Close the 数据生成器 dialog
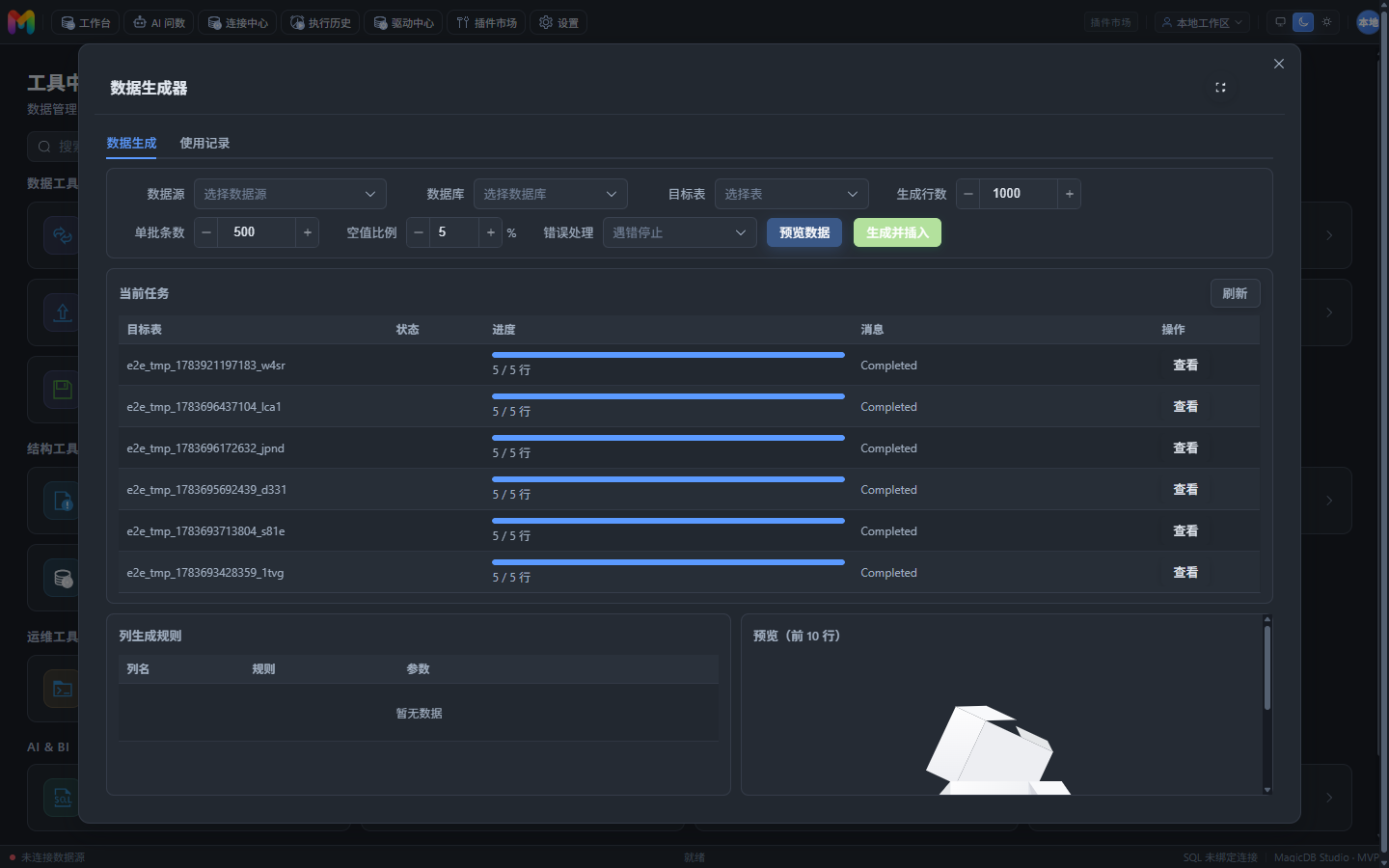The height and width of the screenshot is (868, 1389). [1279, 64]
